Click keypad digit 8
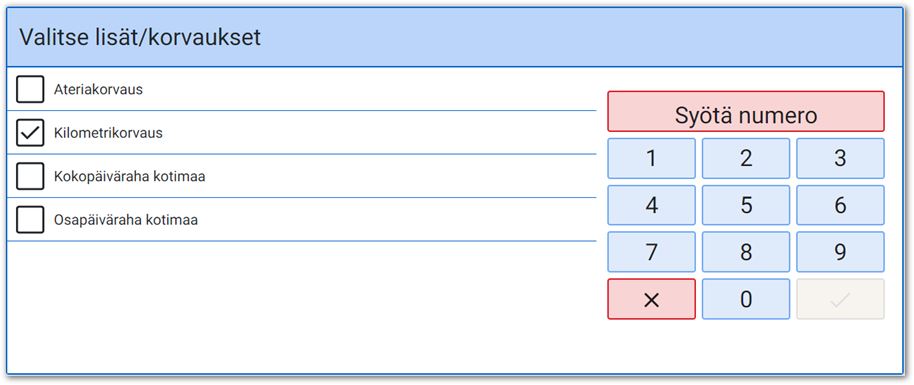This screenshot has width=914, height=385. [746, 252]
